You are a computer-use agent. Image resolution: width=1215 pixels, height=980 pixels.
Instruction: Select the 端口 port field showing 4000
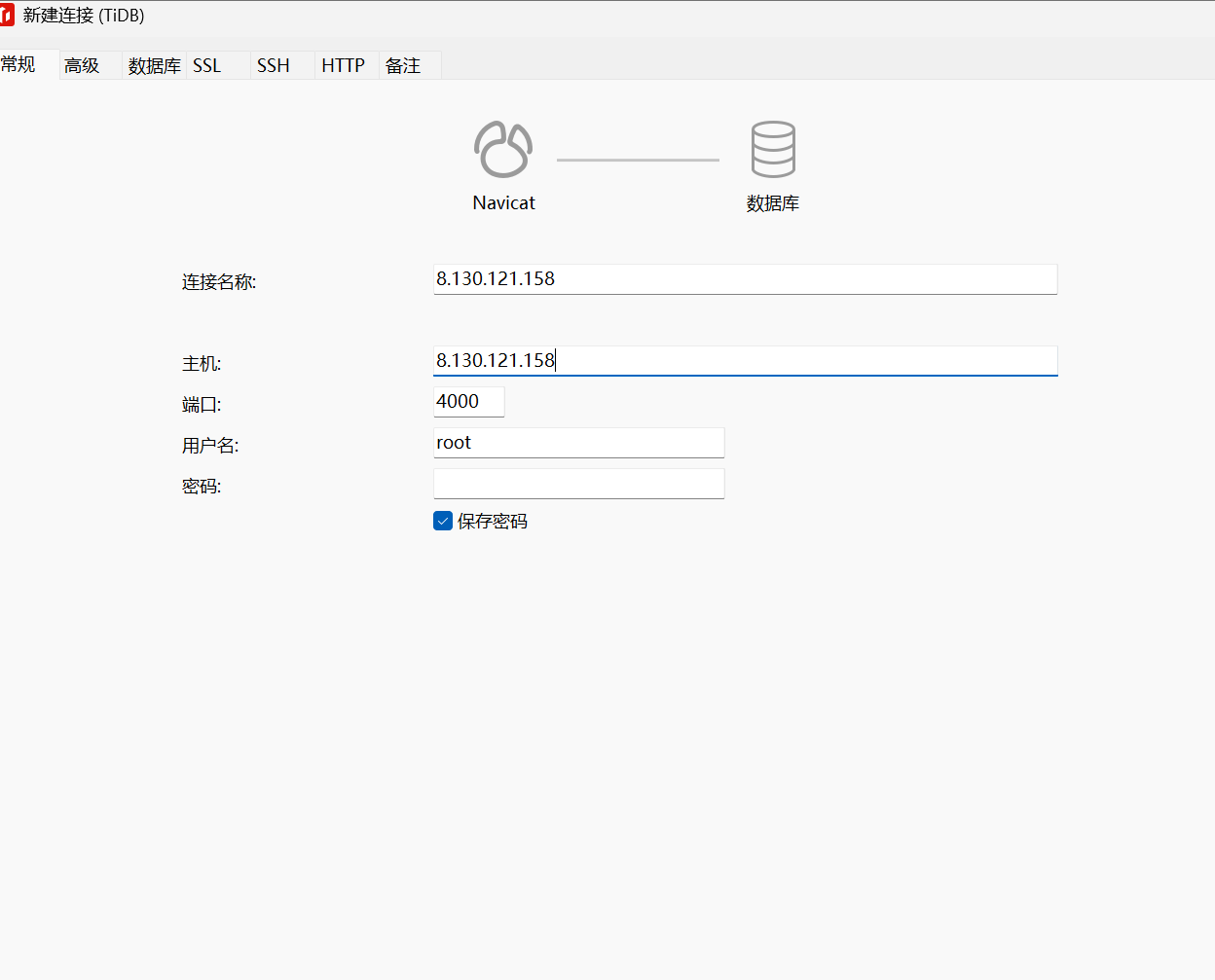pyautogui.click(x=468, y=402)
